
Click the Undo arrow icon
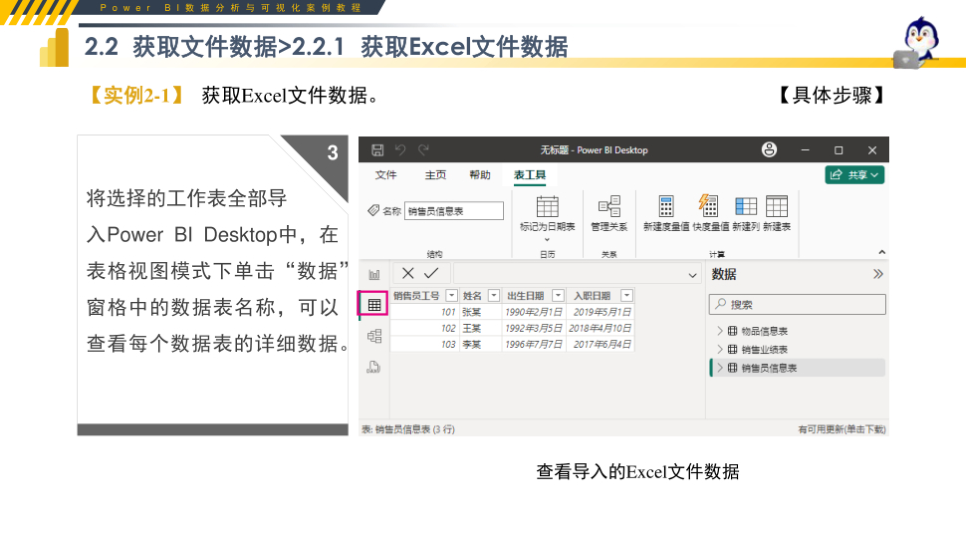(x=400, y=150)
